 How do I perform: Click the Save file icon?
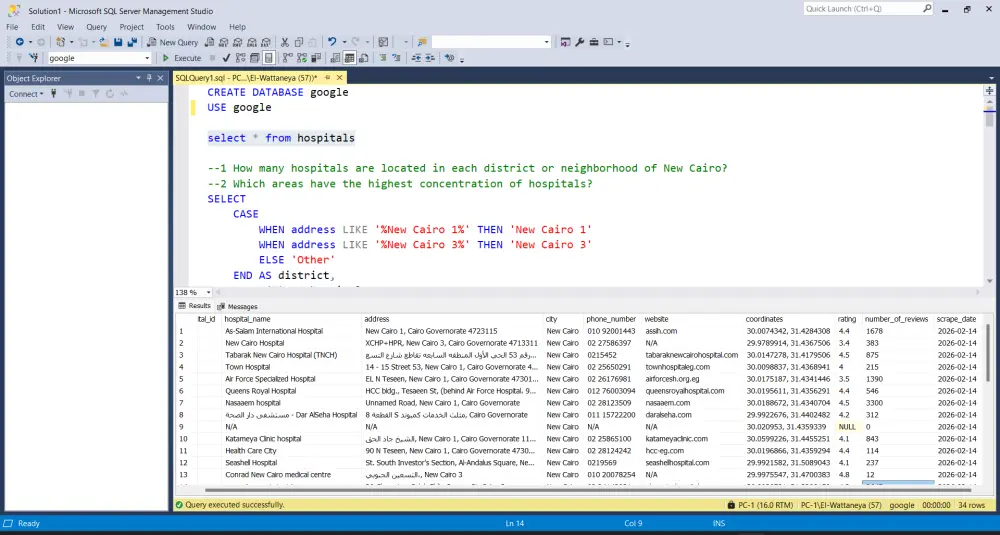(118, 42)
